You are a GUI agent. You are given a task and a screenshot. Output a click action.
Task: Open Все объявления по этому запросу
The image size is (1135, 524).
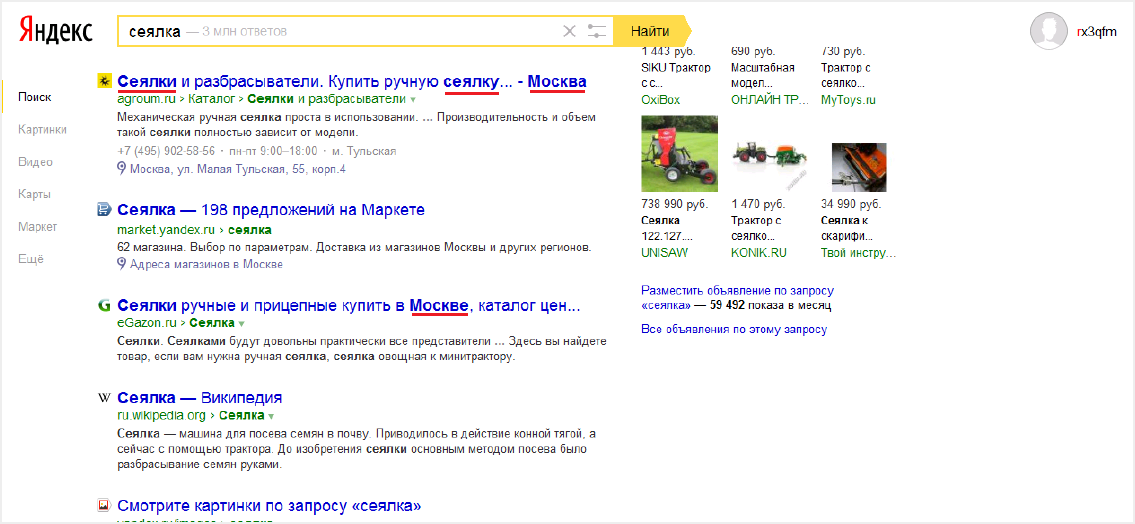tap(733, 329)
